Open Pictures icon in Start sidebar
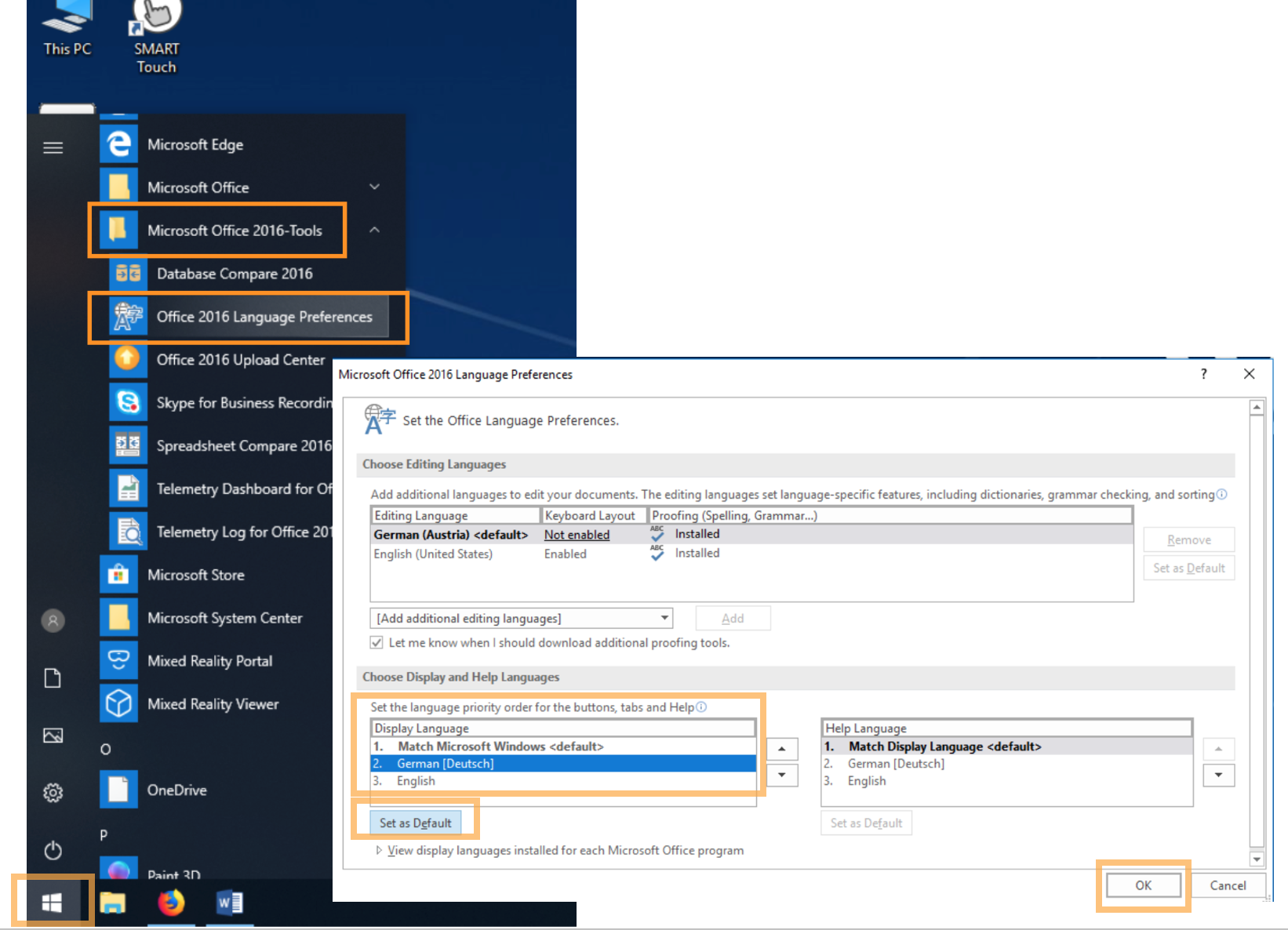Viewport: 1288px width, 930px height. pyautogui.click(x=53, y=736)
